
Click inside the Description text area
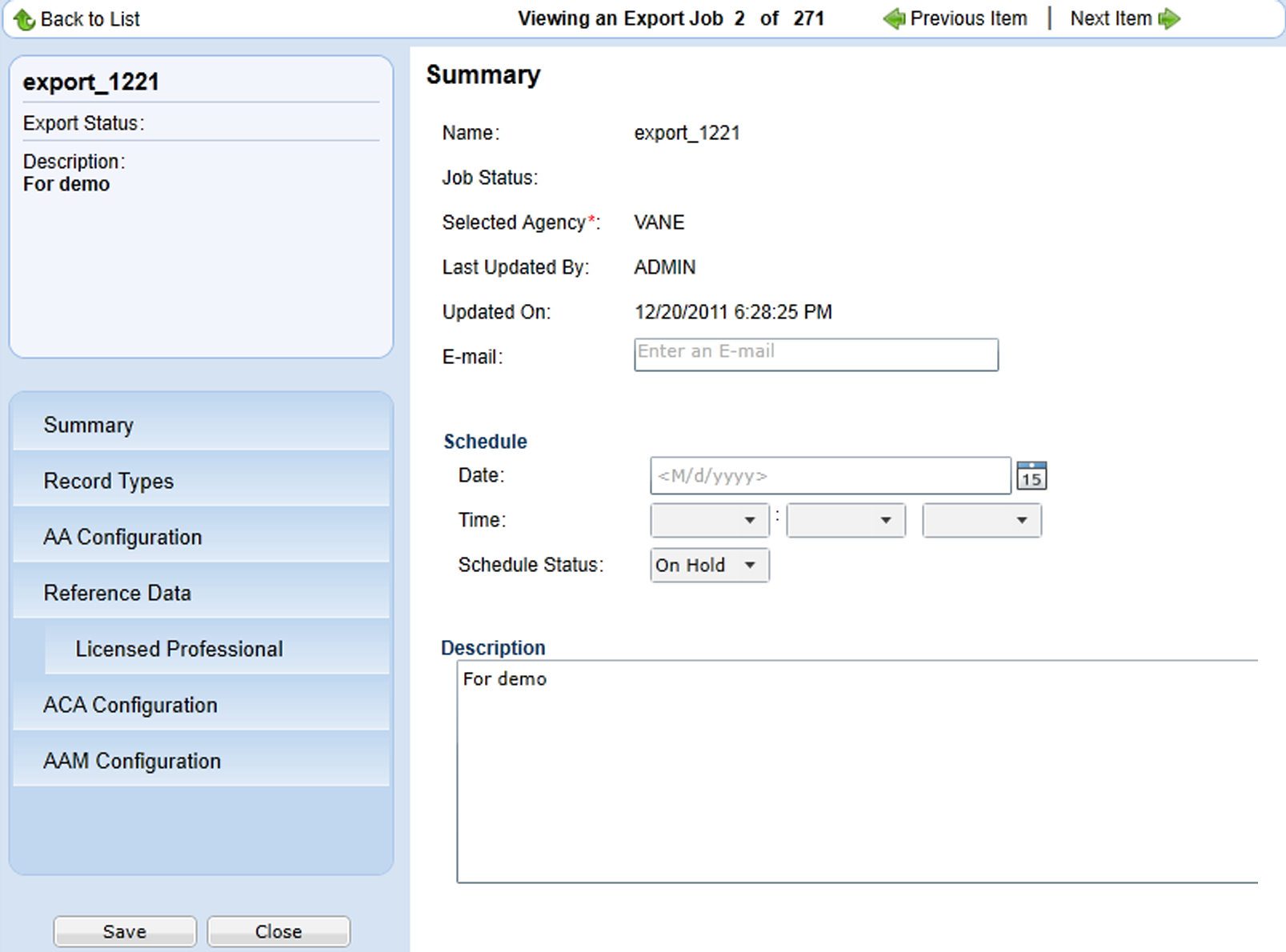tap(856, 772)
